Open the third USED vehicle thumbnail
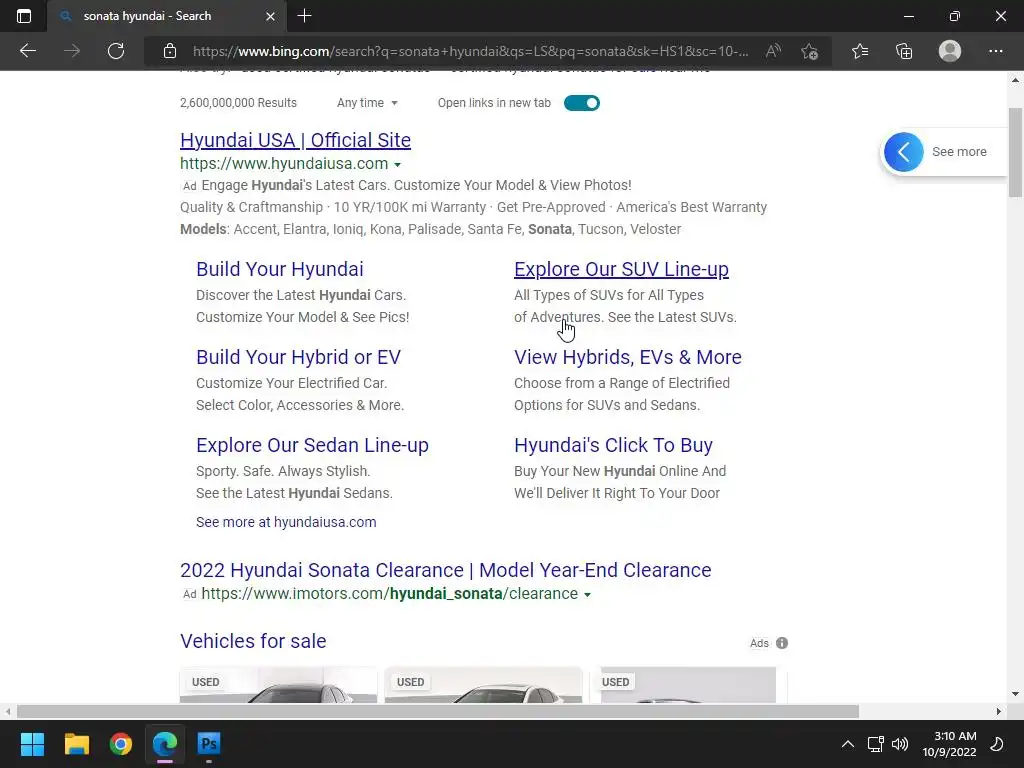 pos(688,684)
